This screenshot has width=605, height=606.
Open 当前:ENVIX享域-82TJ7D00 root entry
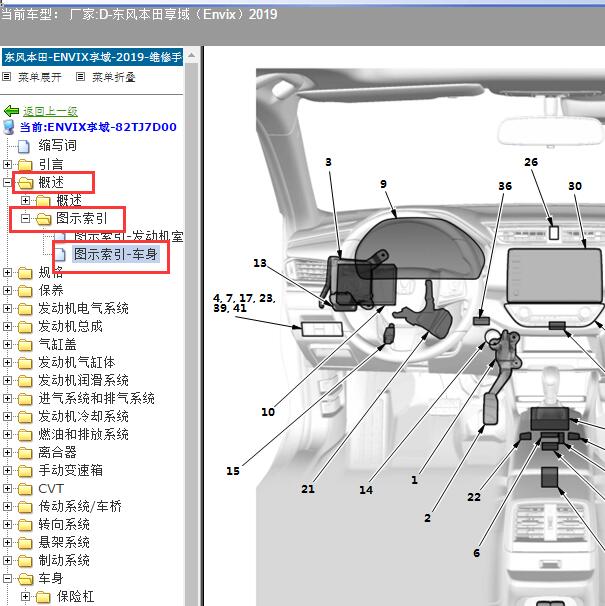pyautogui.click(x=98, y=127)
